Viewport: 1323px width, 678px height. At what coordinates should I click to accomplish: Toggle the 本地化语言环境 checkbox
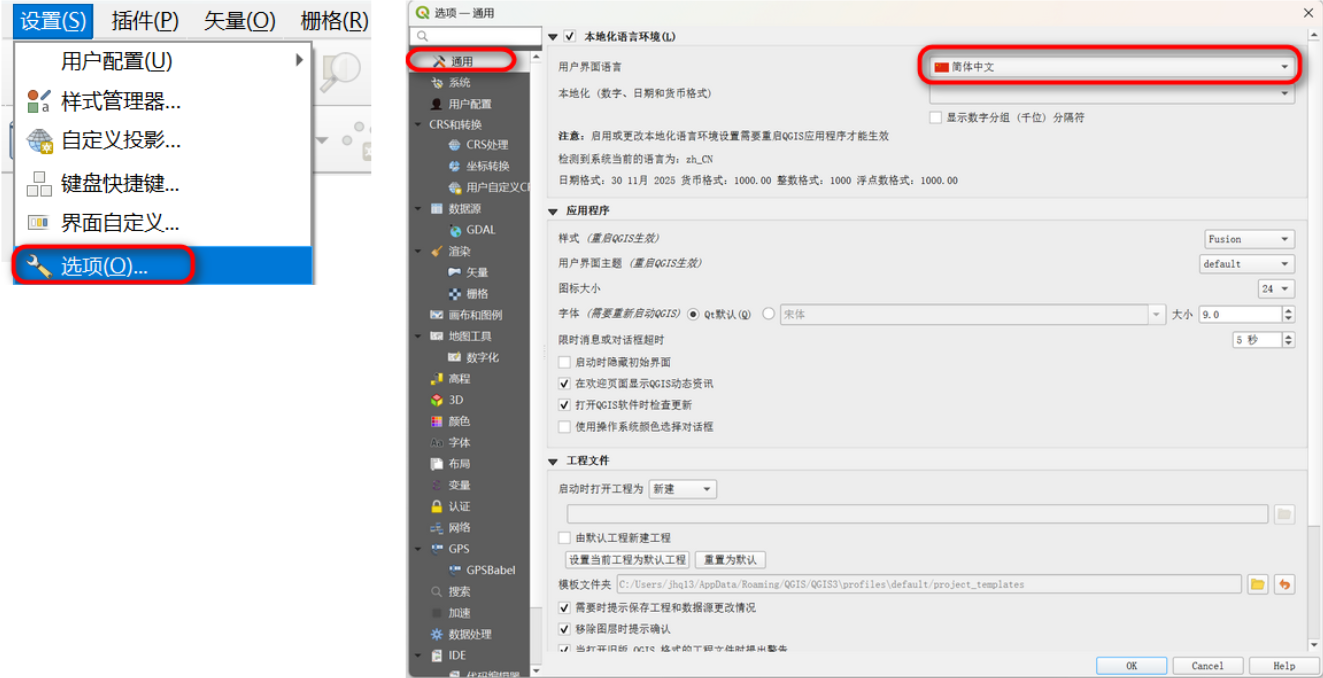pos(570,37)
